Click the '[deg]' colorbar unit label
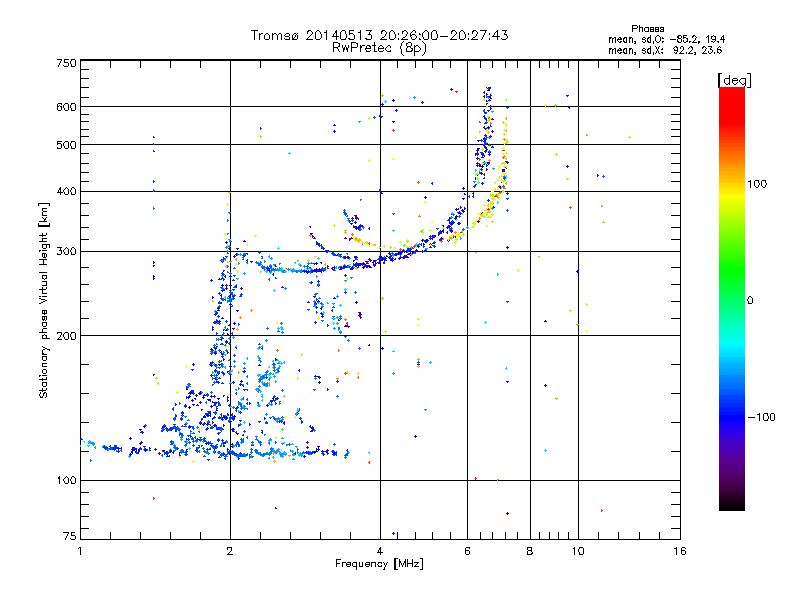 pyautogui.click(x=734, y=80)
